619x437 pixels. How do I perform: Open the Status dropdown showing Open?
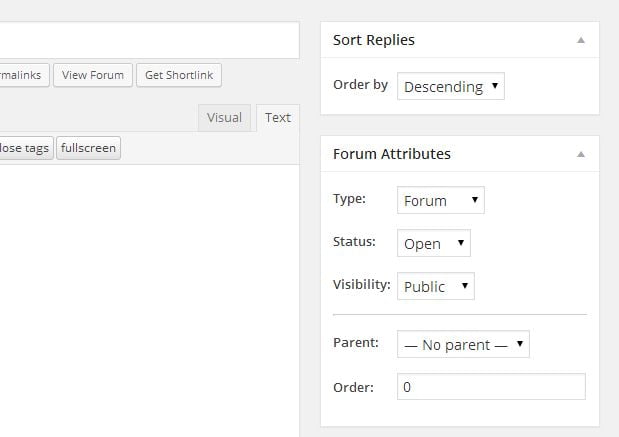pos(434,243)
